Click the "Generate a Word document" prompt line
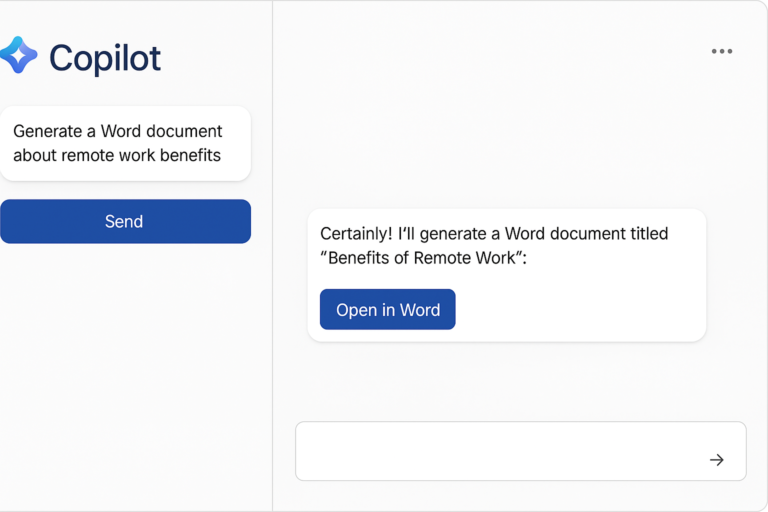The image size is (768, 512). tap(118, 131)
